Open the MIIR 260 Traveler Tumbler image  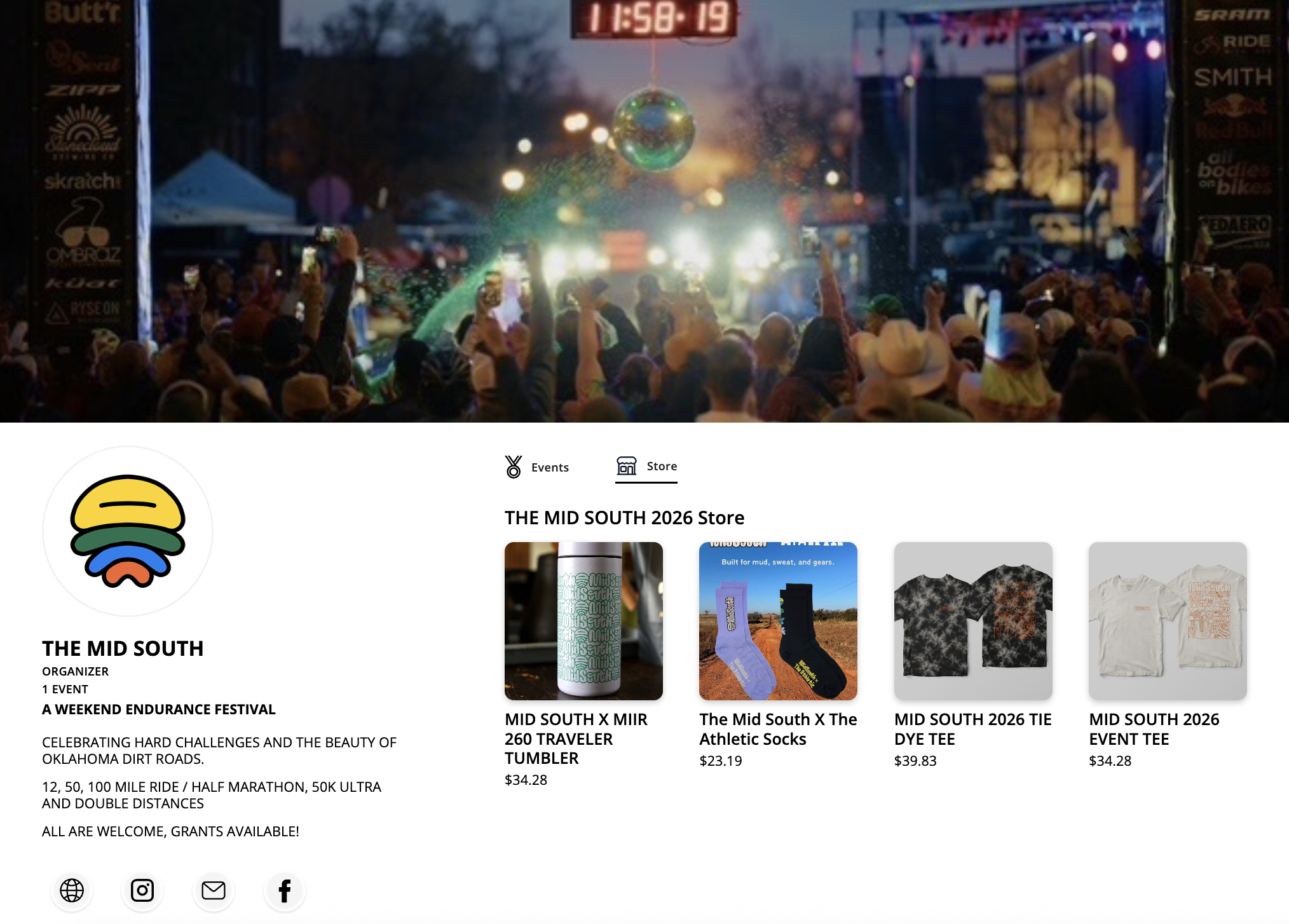[x=583, y=621]
